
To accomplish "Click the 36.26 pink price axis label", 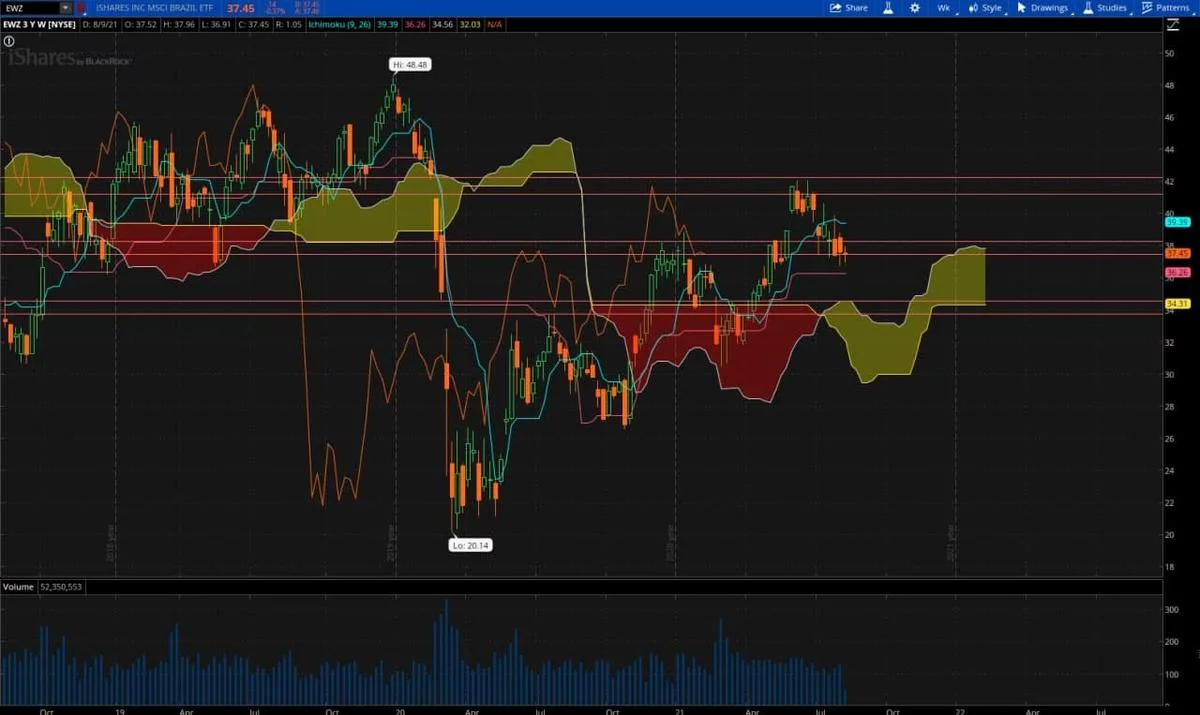I will click(x=1177, y=272).
